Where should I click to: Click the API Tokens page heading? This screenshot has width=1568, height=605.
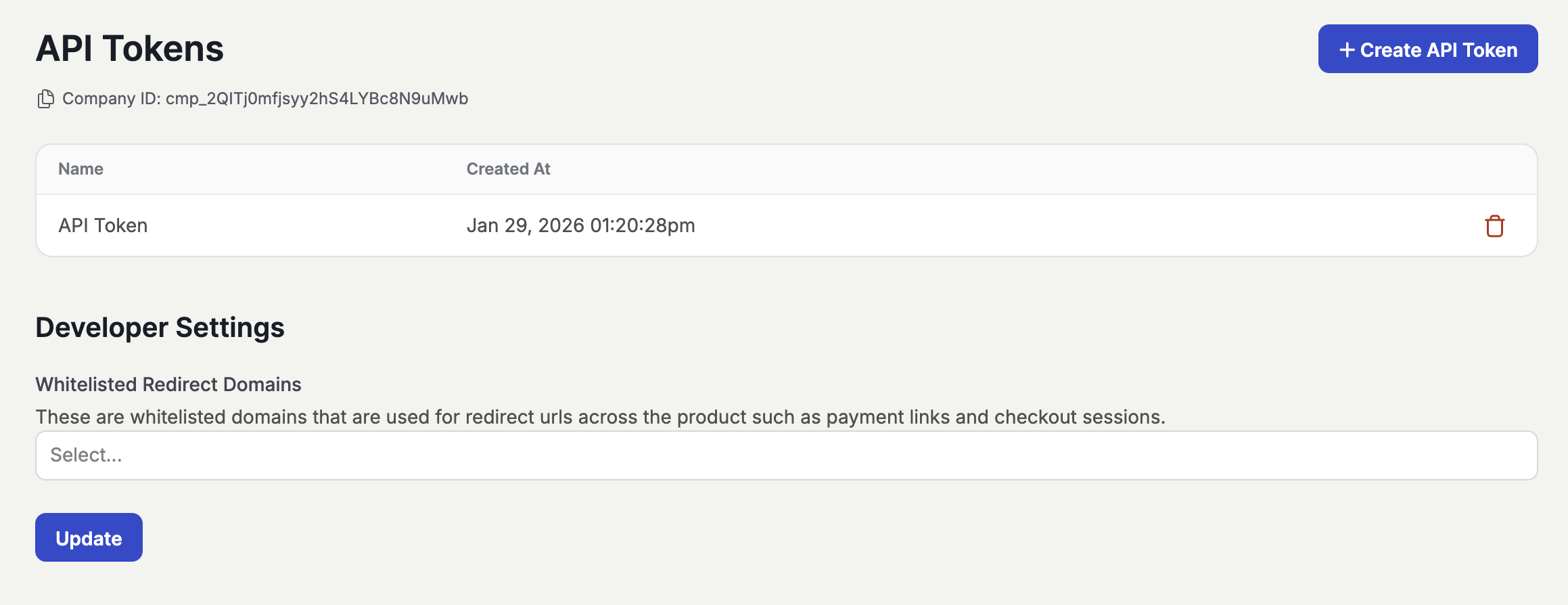(129, 49)
